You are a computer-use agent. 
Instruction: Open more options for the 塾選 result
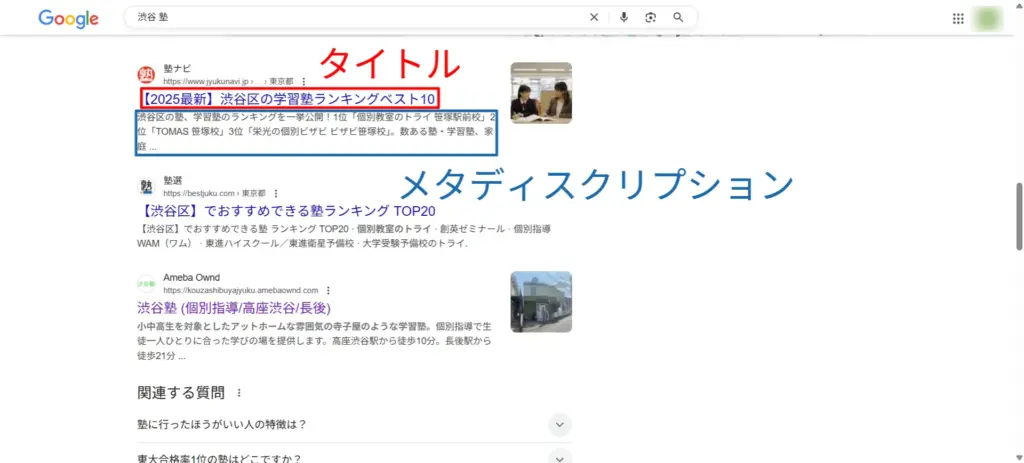pos(276,194)
